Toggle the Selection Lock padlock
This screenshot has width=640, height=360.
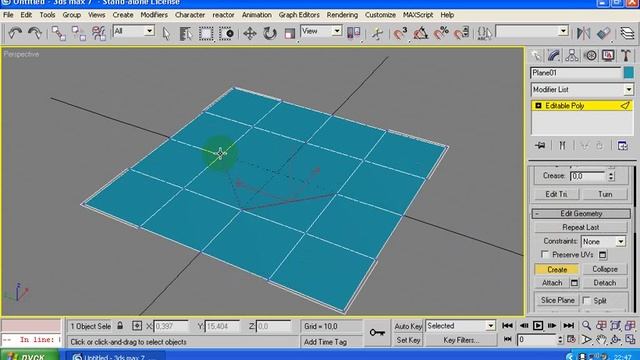[x=120, y=326]
